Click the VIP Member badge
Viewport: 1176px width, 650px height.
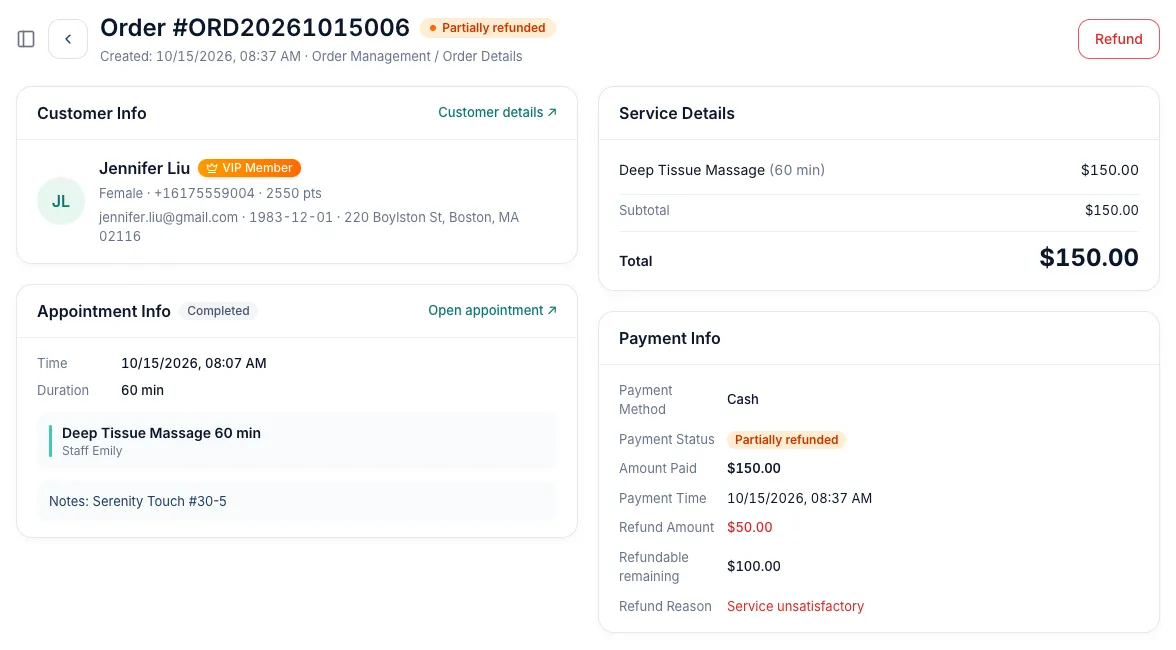tap(249, 168)
